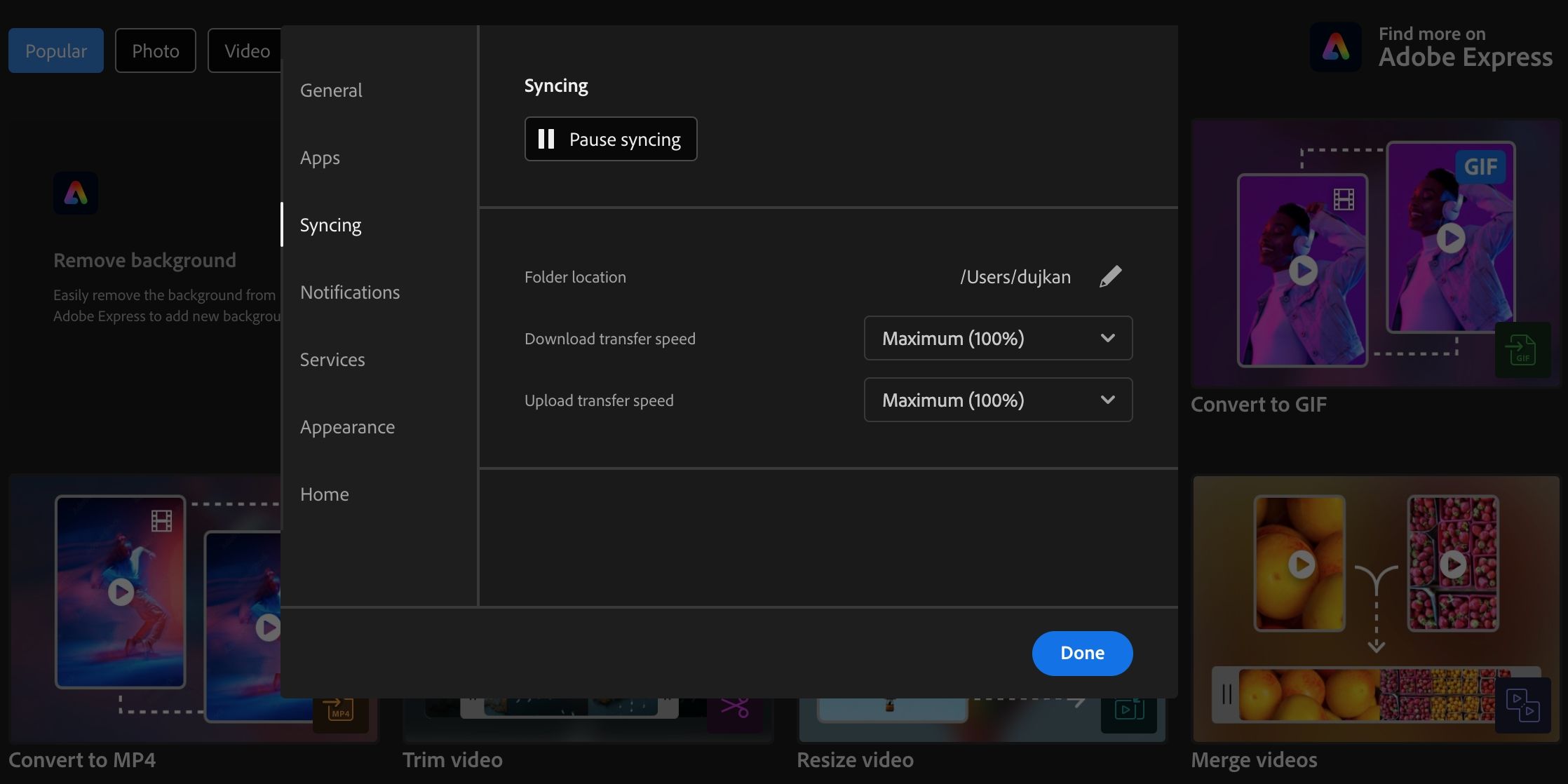Open the Appearance settings section
Image resolution: width=1568 pixels, height=784 pixels.
point(347,426)
